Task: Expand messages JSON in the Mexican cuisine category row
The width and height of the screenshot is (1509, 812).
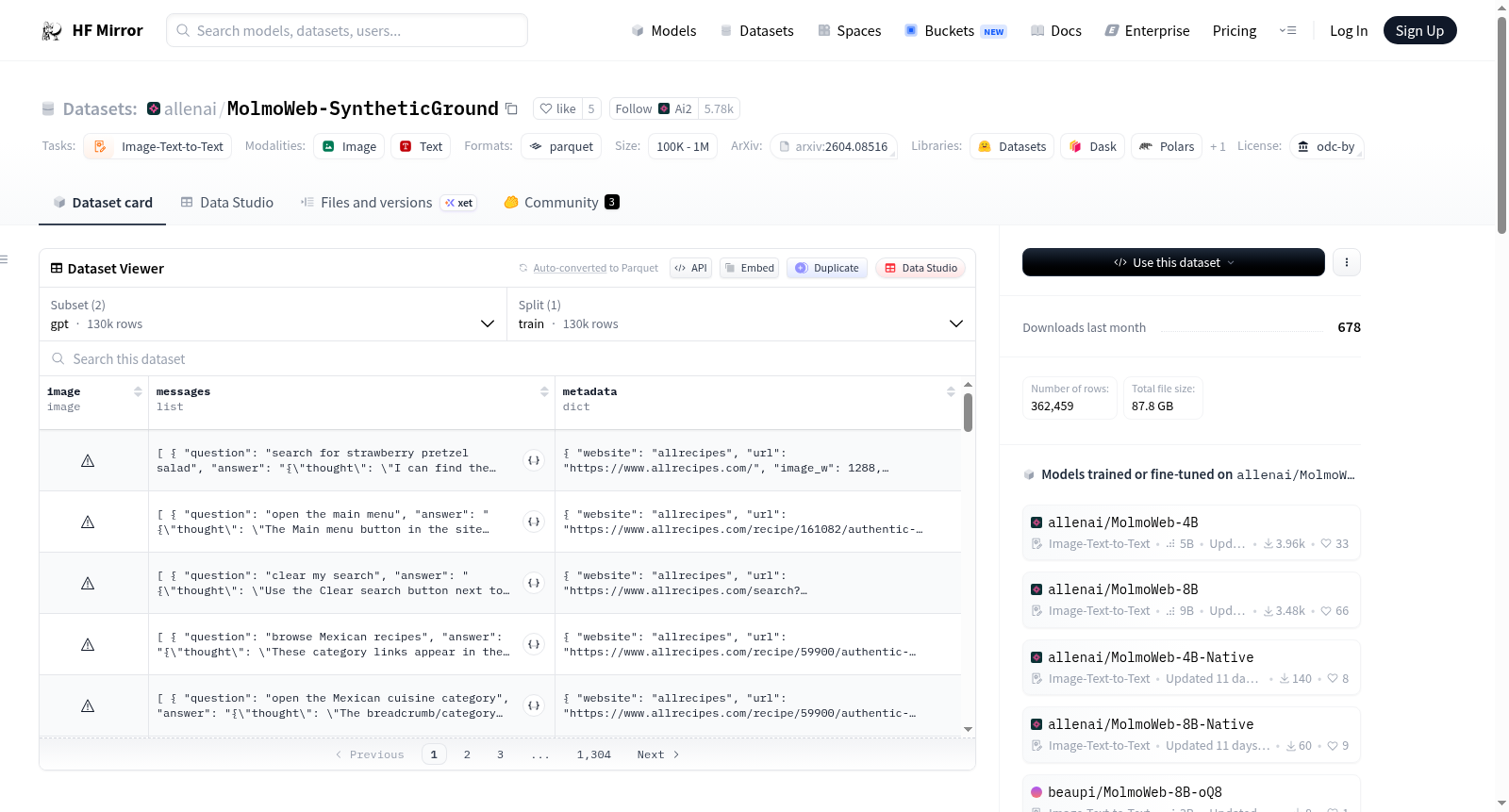Action: pyautogui.click(x=534, y=705)
